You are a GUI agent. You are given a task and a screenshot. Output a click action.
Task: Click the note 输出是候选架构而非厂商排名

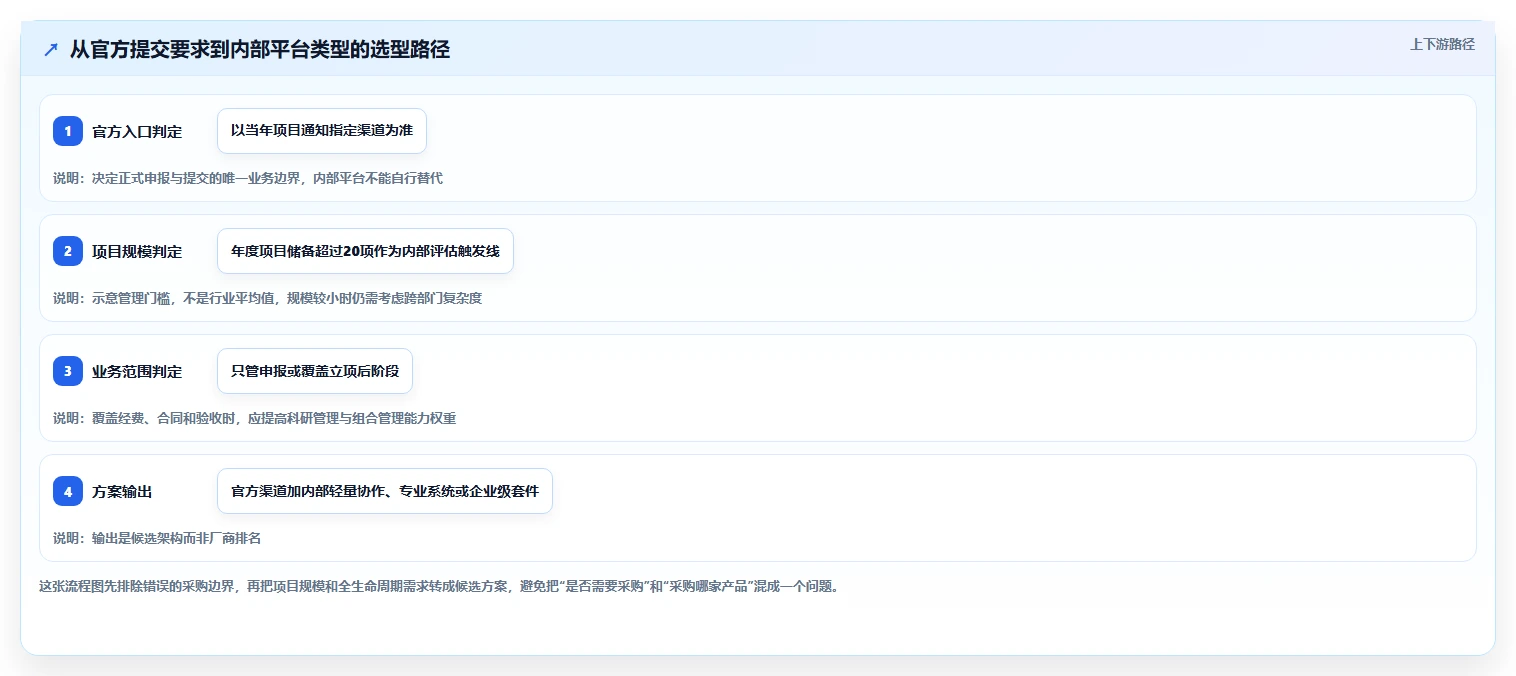pos(157,538)
